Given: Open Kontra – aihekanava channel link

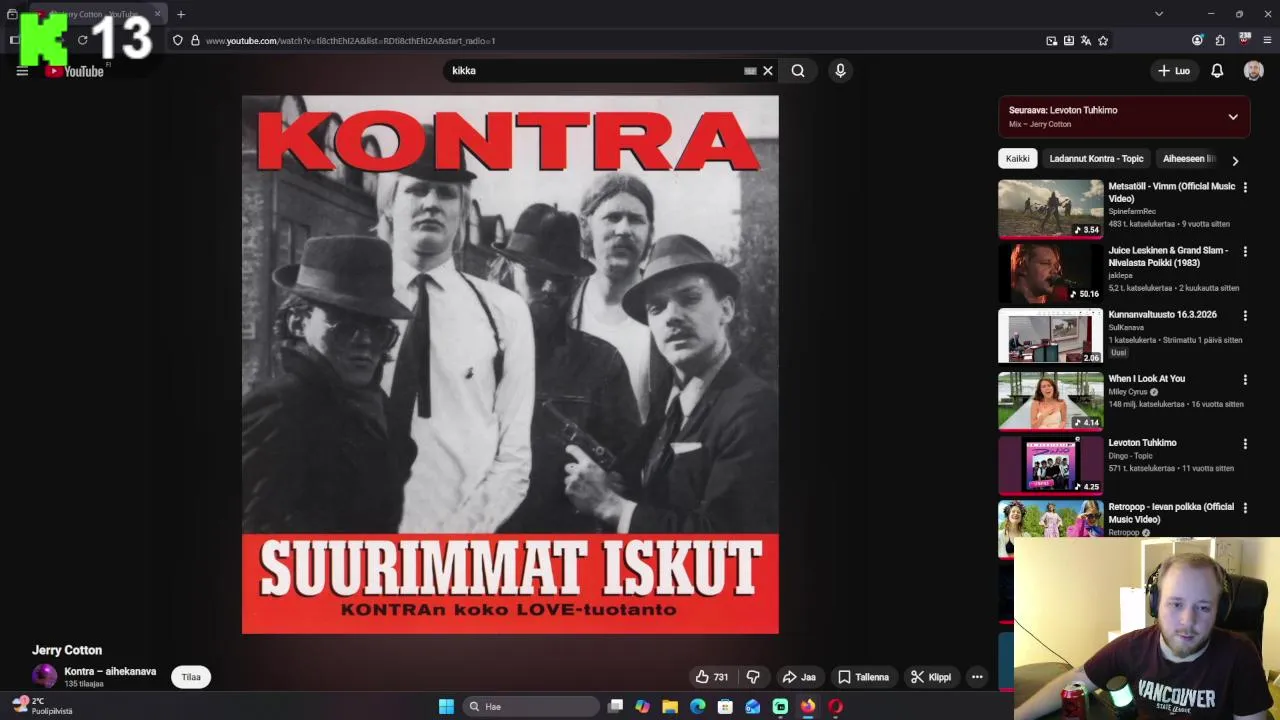Looking at the screenshot, I should [x=110, y=671].
